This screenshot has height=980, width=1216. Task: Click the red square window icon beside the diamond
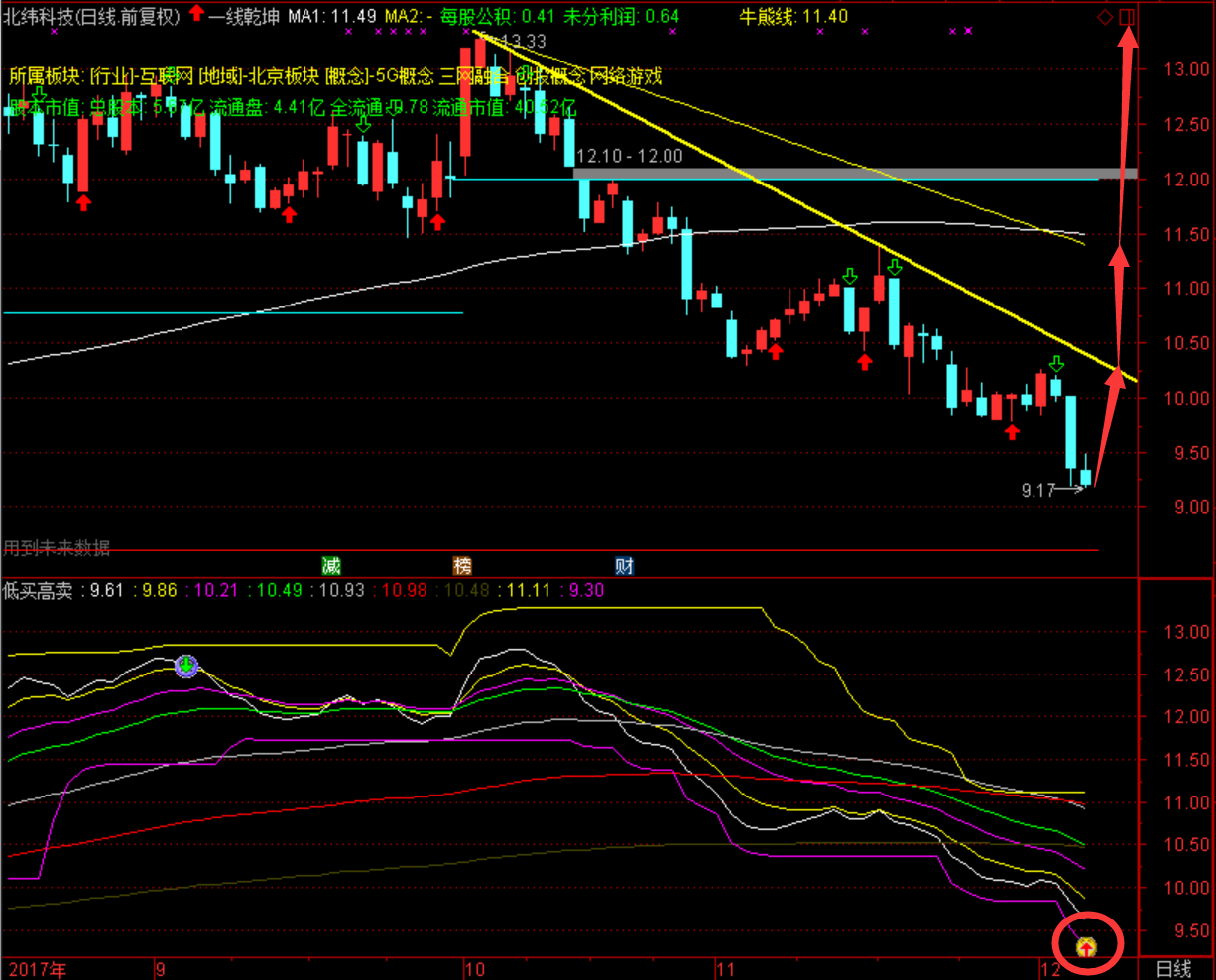[x=1126, y=16]
